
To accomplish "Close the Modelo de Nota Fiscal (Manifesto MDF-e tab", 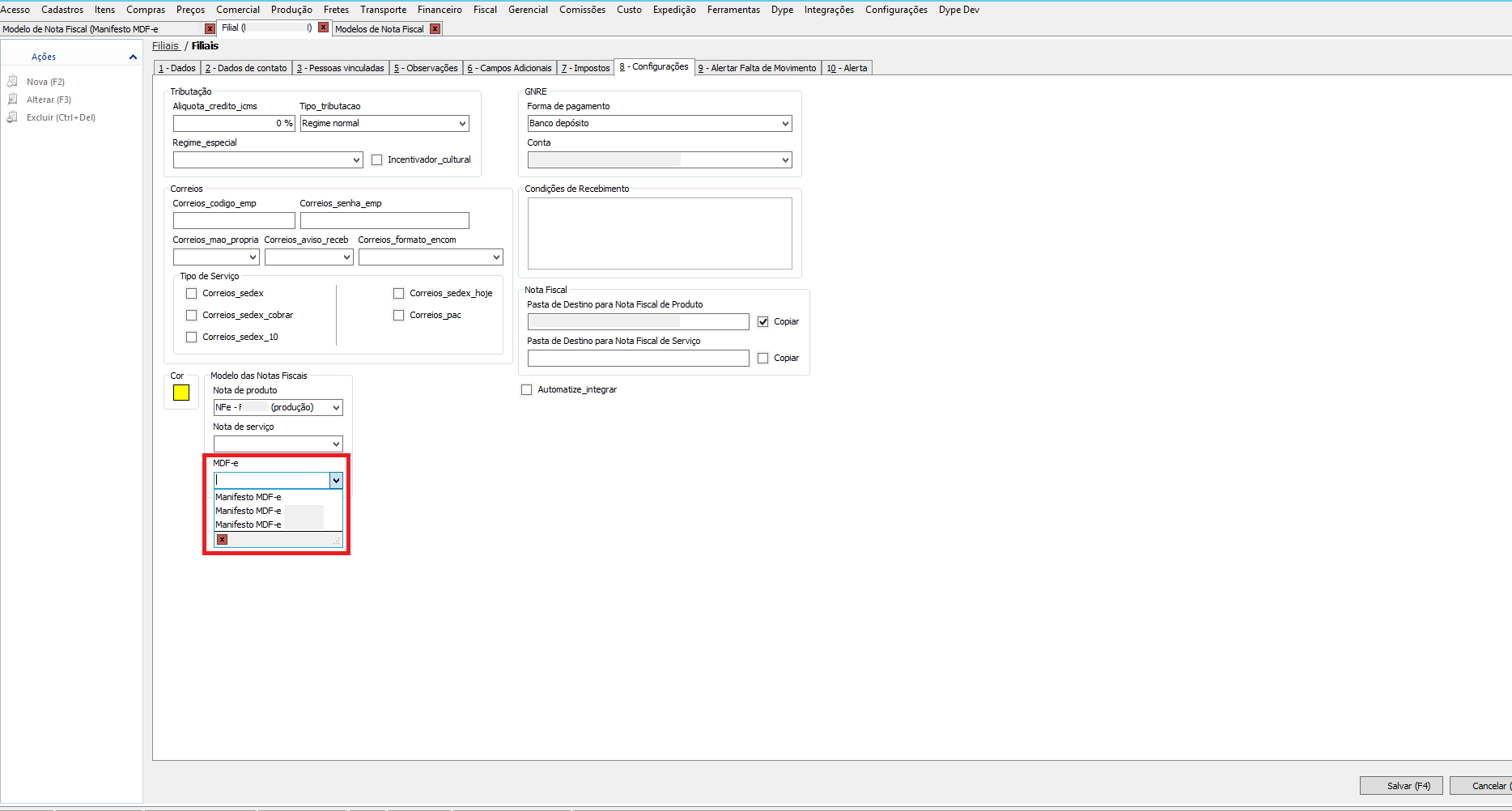I will pyautogui.click(x=210, y=29).
